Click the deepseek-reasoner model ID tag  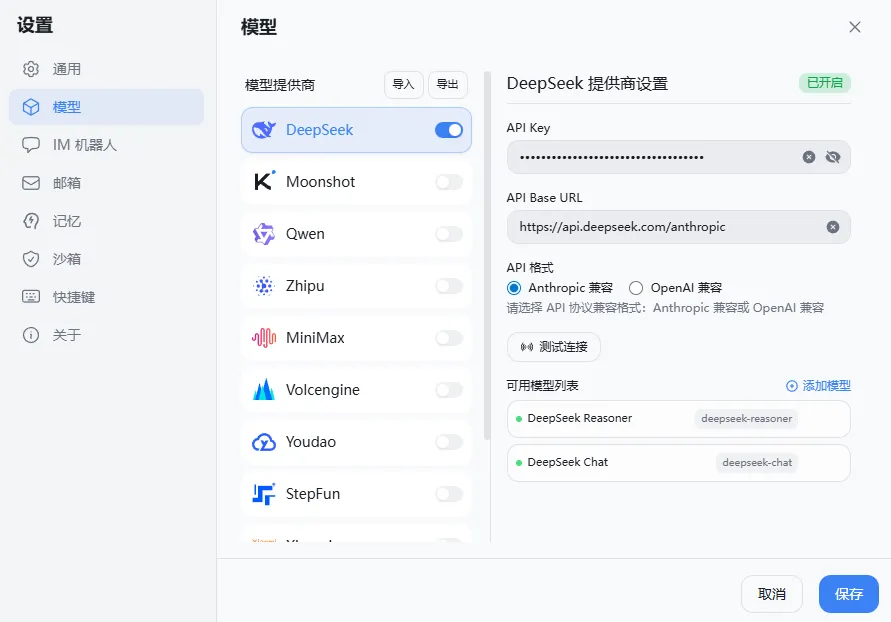coord(746,419)
